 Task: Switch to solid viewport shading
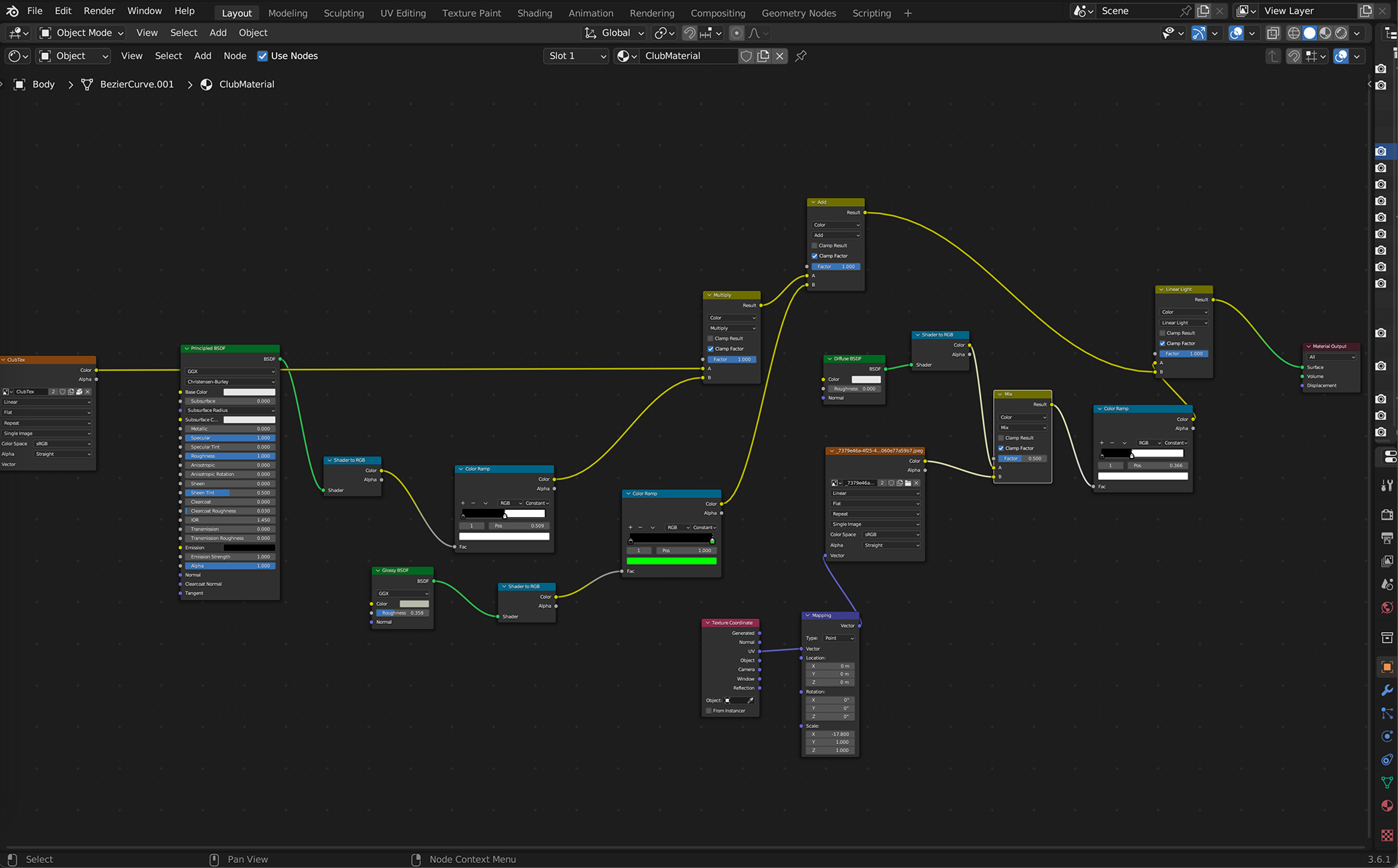click(x=1310, y=33)
